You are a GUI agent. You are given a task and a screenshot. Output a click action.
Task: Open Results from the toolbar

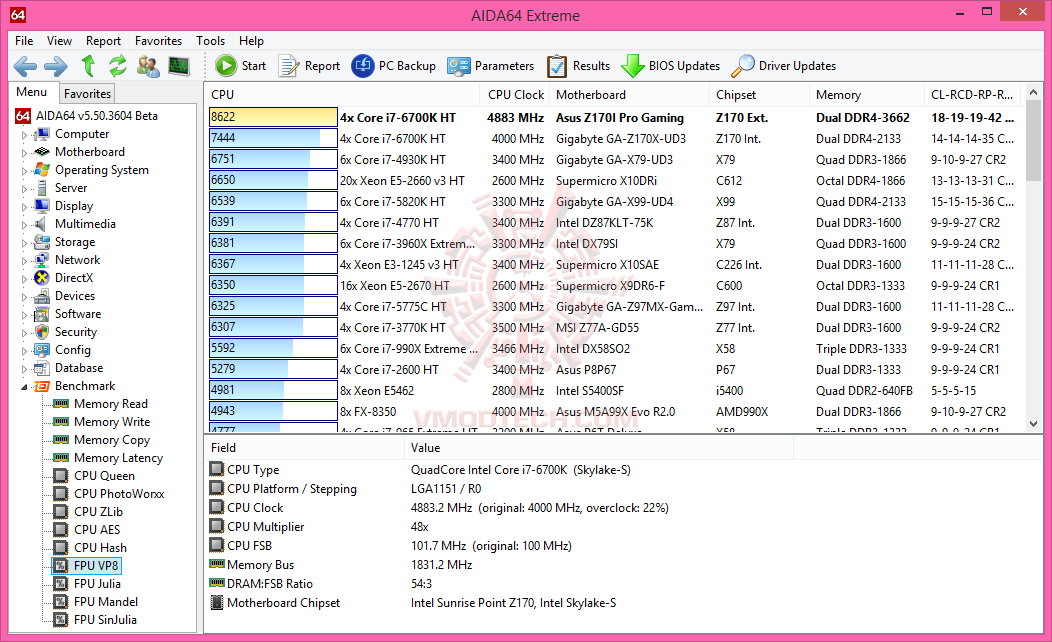pos(578,66)
